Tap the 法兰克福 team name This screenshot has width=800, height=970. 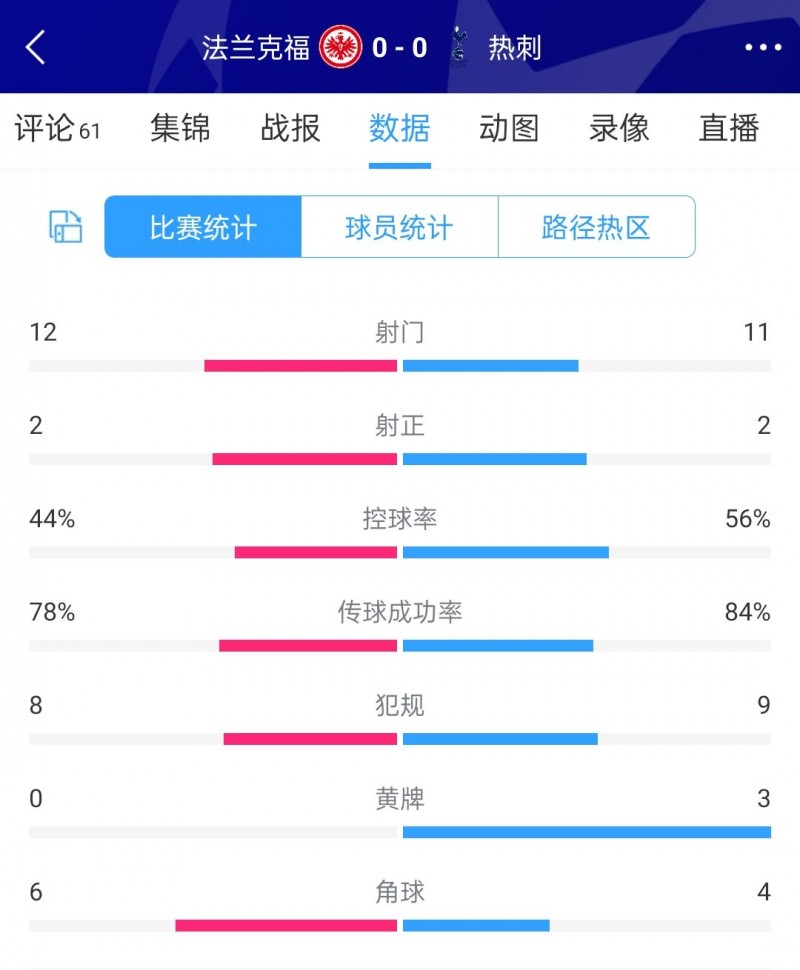pos(256,47)
